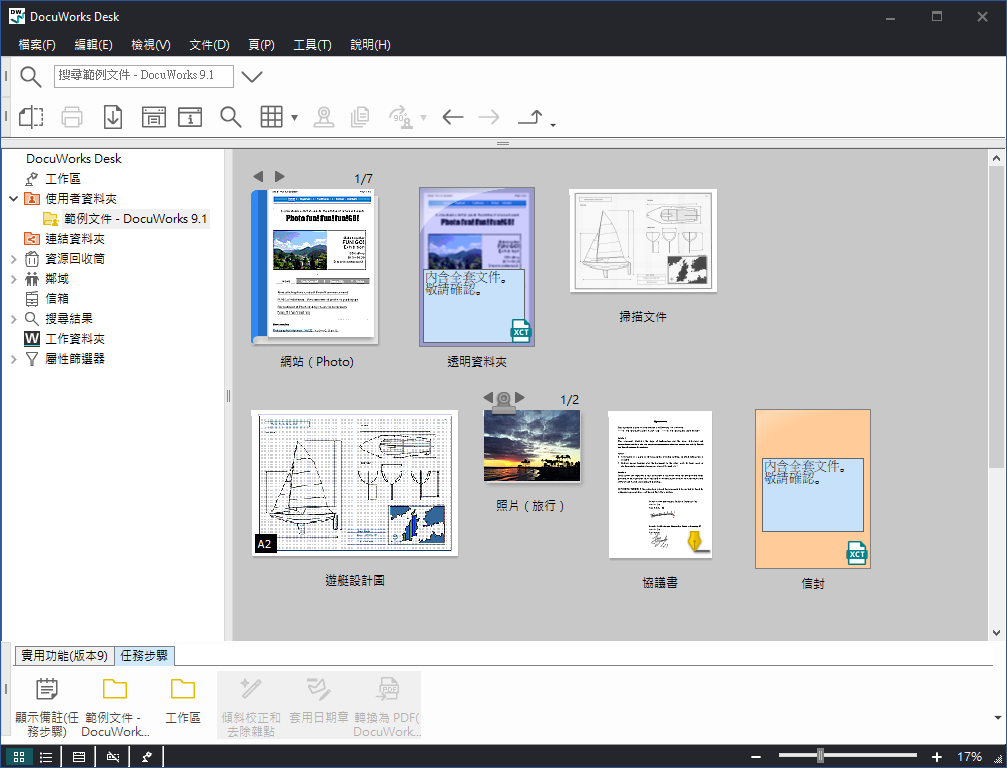Click the search sample documents input field

tap(144, 76)
